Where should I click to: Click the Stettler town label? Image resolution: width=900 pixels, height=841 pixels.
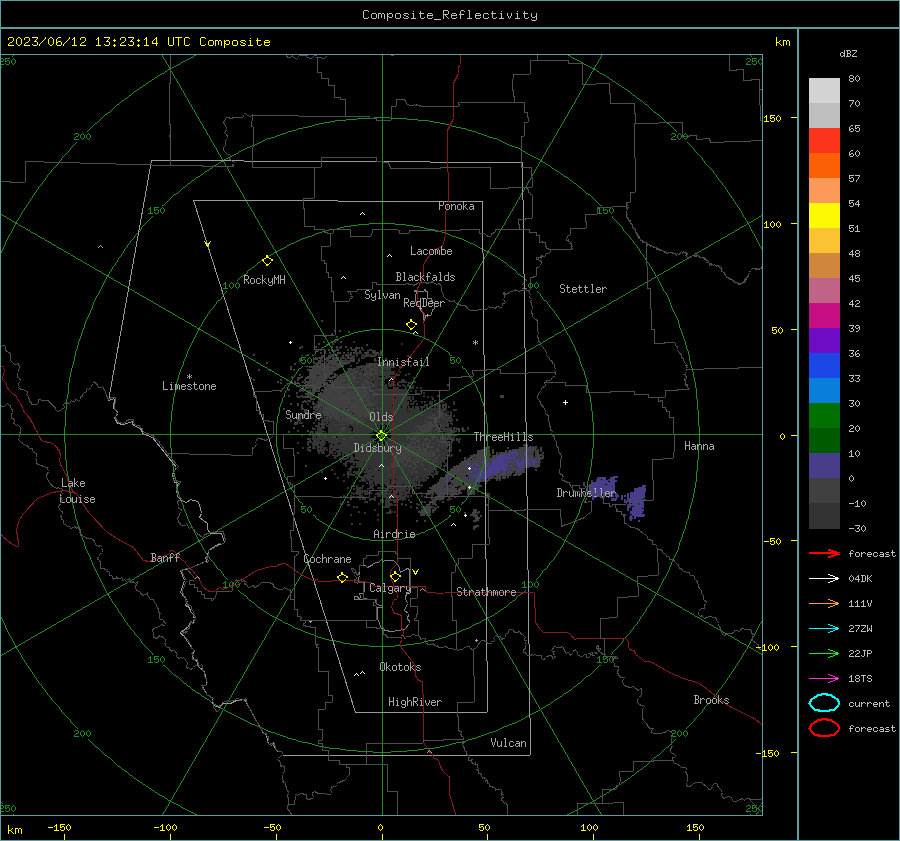click(x=583, y=289)
